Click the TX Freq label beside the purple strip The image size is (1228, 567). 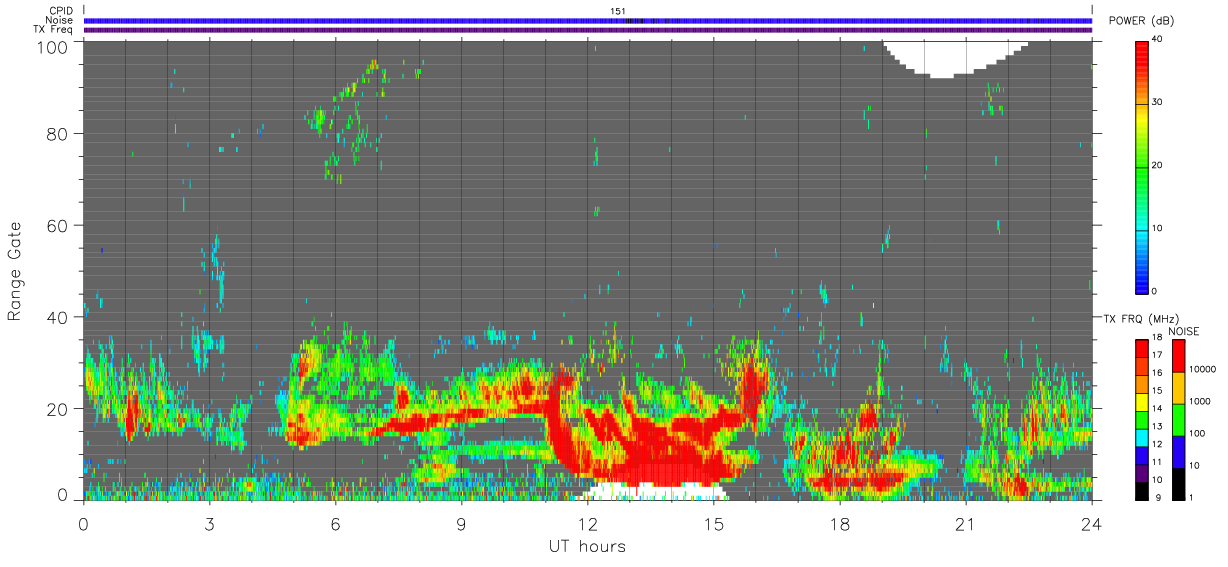click(x=53, y=29)
